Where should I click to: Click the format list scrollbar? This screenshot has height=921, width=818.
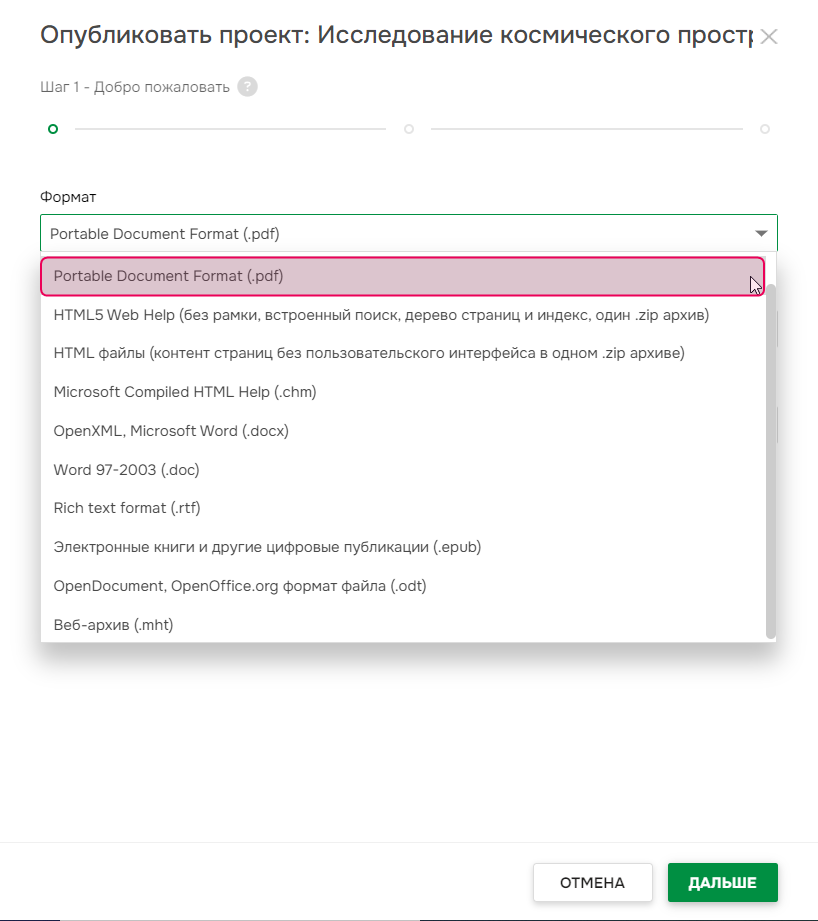point(770,460)
